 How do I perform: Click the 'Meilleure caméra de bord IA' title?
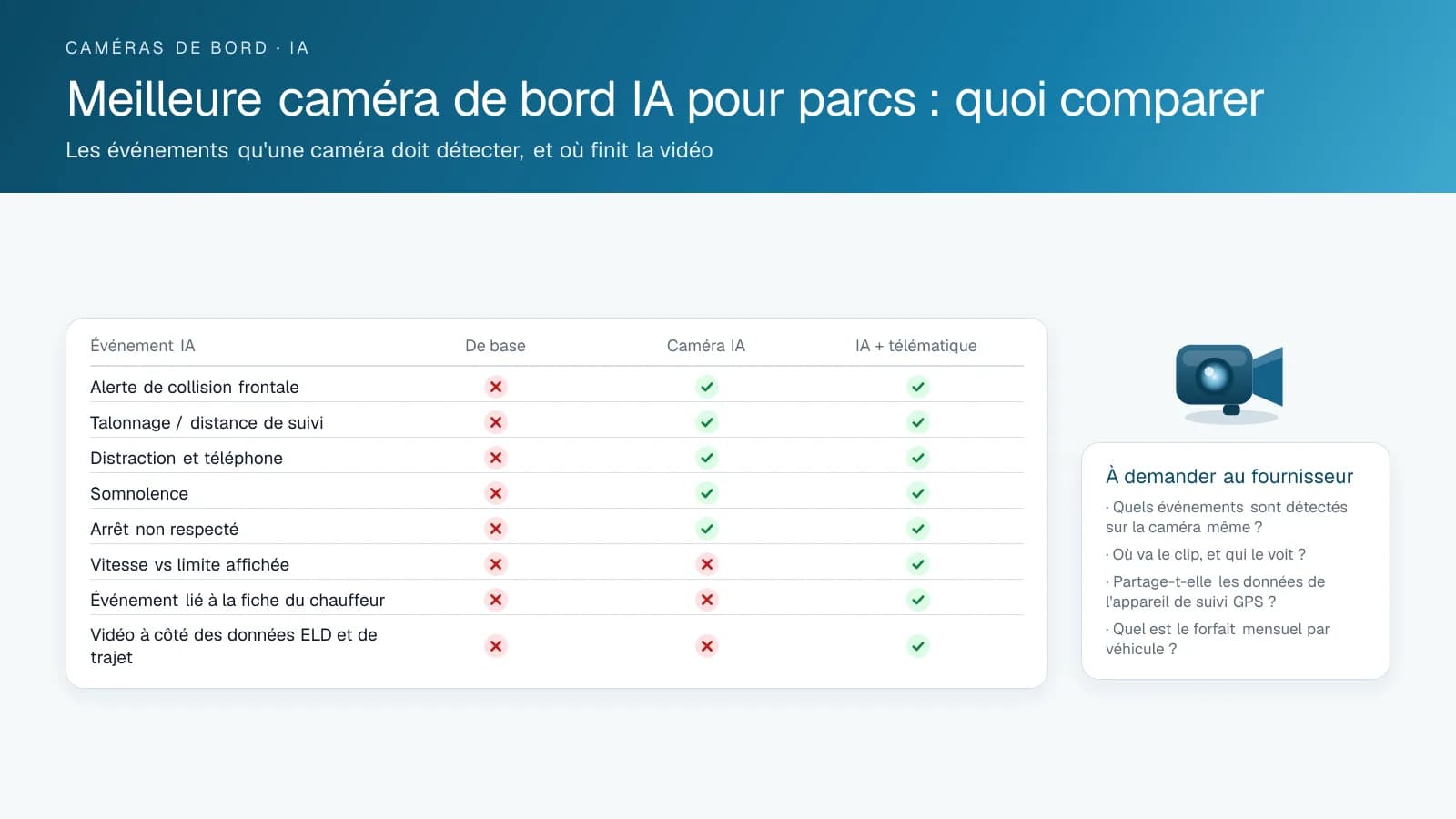[665, 99]
